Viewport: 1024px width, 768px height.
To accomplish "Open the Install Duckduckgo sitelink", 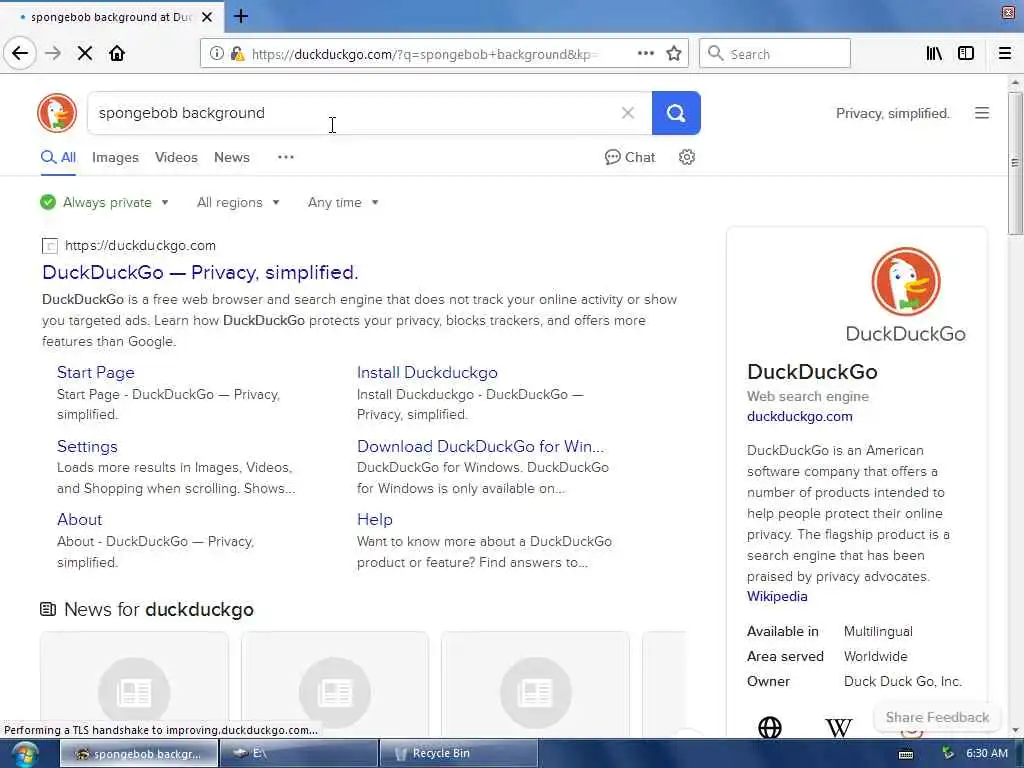I will coord(427,372).
